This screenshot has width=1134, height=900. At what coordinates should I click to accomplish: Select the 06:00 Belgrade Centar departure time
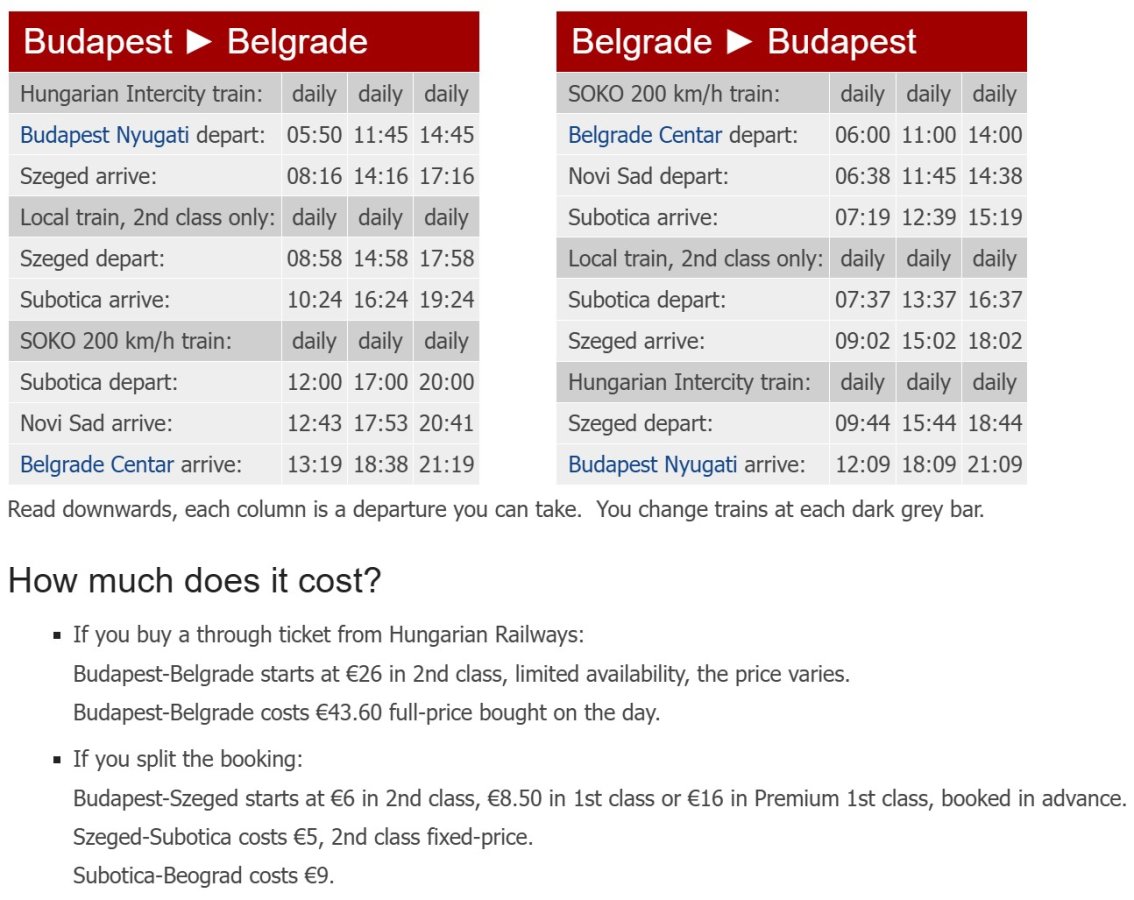pos(862,135)
